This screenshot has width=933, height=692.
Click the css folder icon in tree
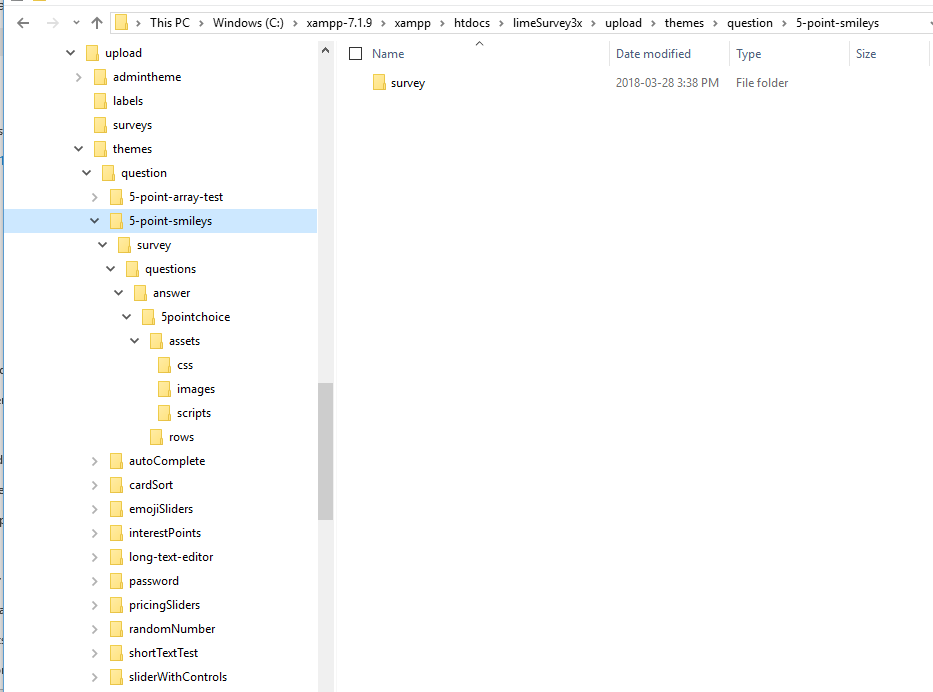click(165, 365)
